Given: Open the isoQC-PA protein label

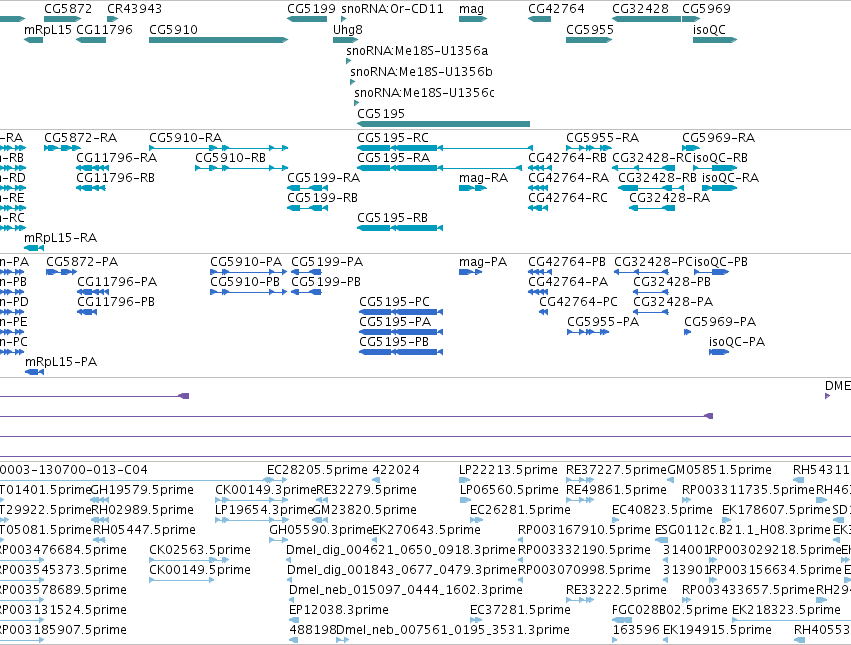Looking at the screenshot, I should [737, 342].
